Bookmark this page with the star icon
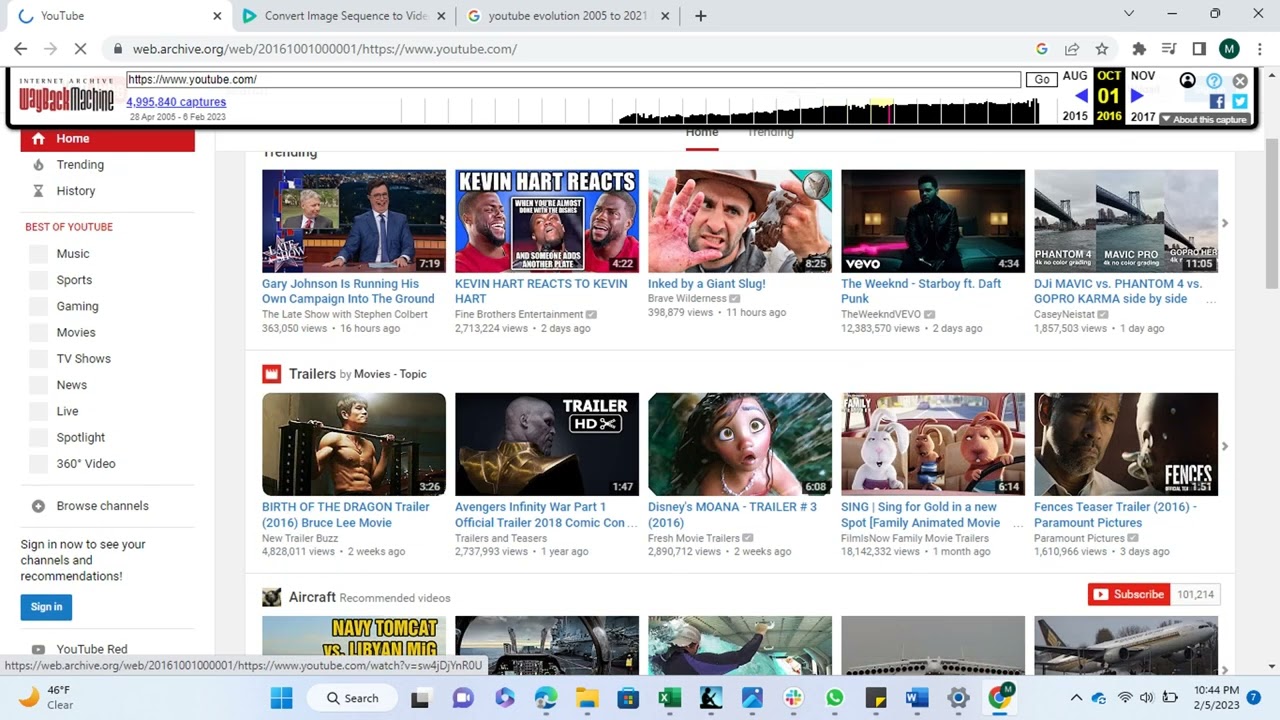The height and width of the screenshot is (720, 1280). pos(1102,49)
